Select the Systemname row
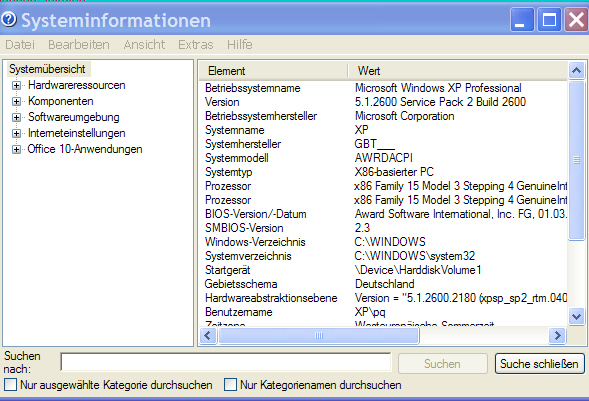589x401 pixels. point(383,130)
